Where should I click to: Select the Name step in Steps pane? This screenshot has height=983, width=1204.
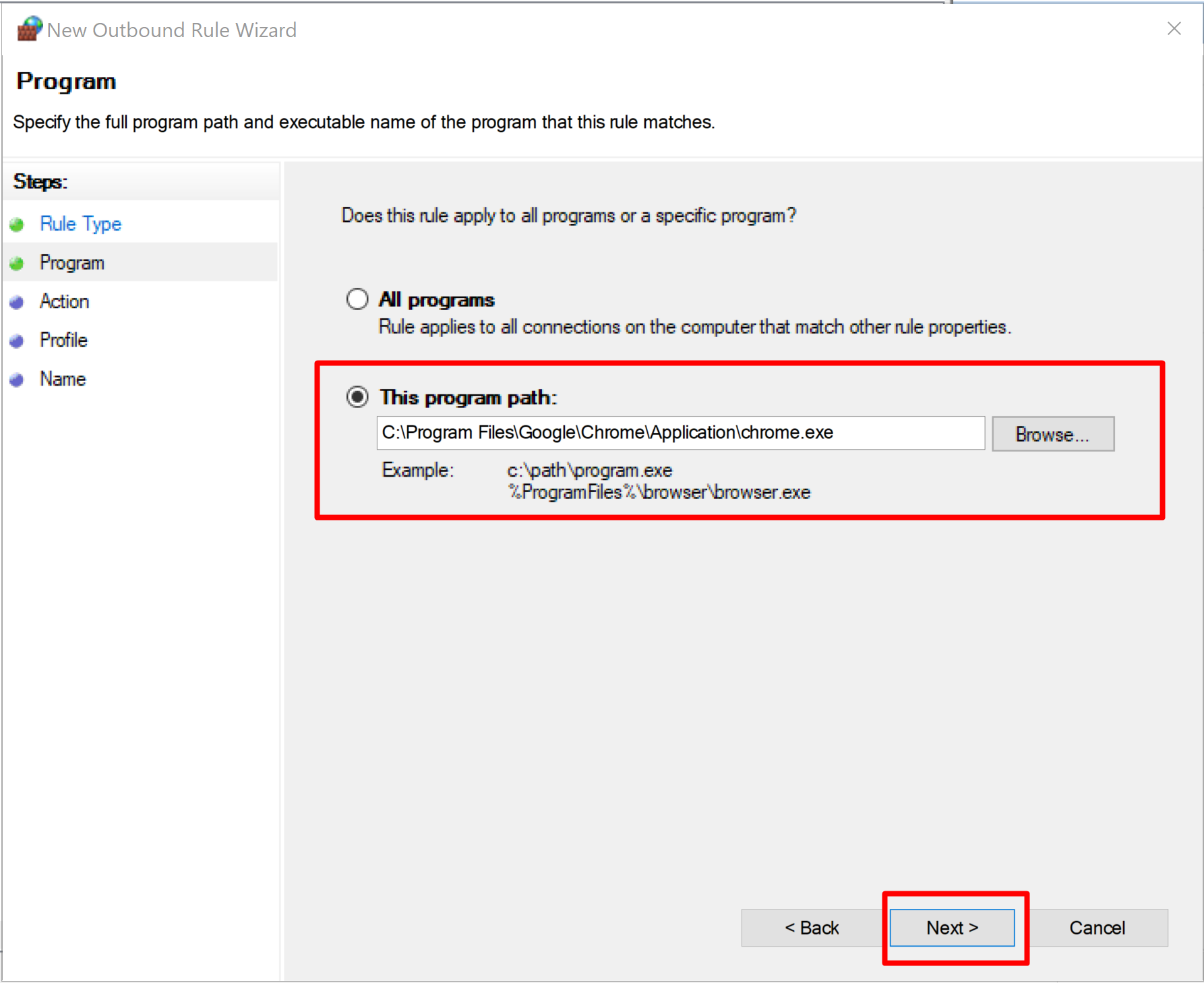click(61, 379)
